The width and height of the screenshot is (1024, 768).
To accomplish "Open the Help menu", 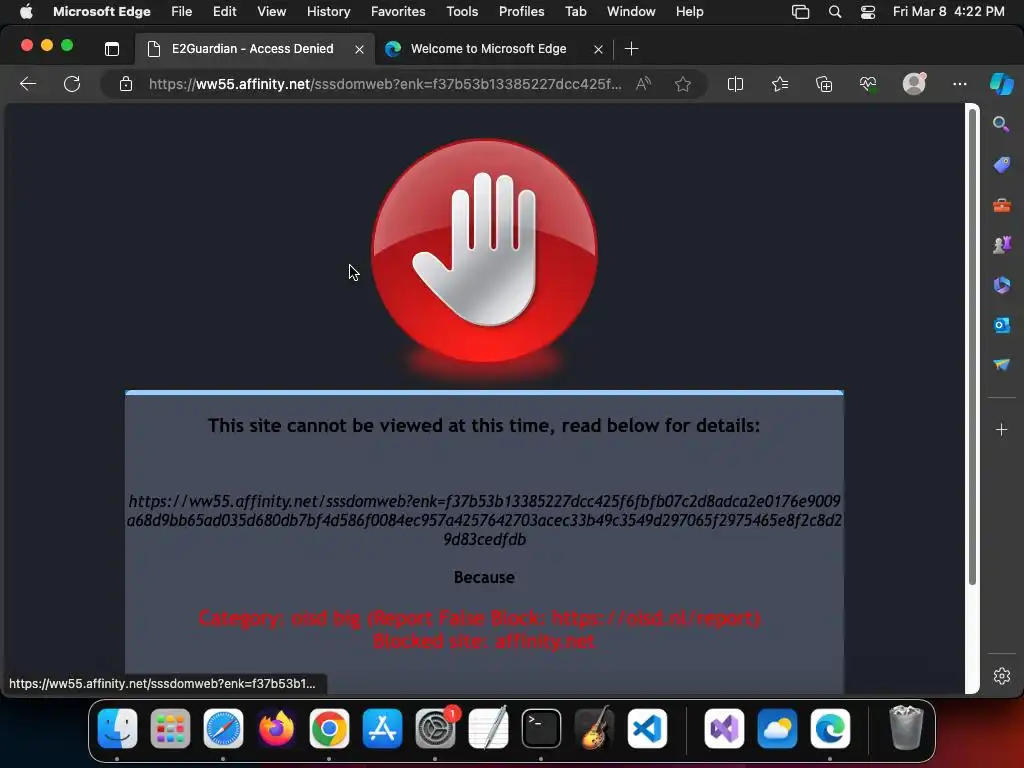I will (690, 12).
